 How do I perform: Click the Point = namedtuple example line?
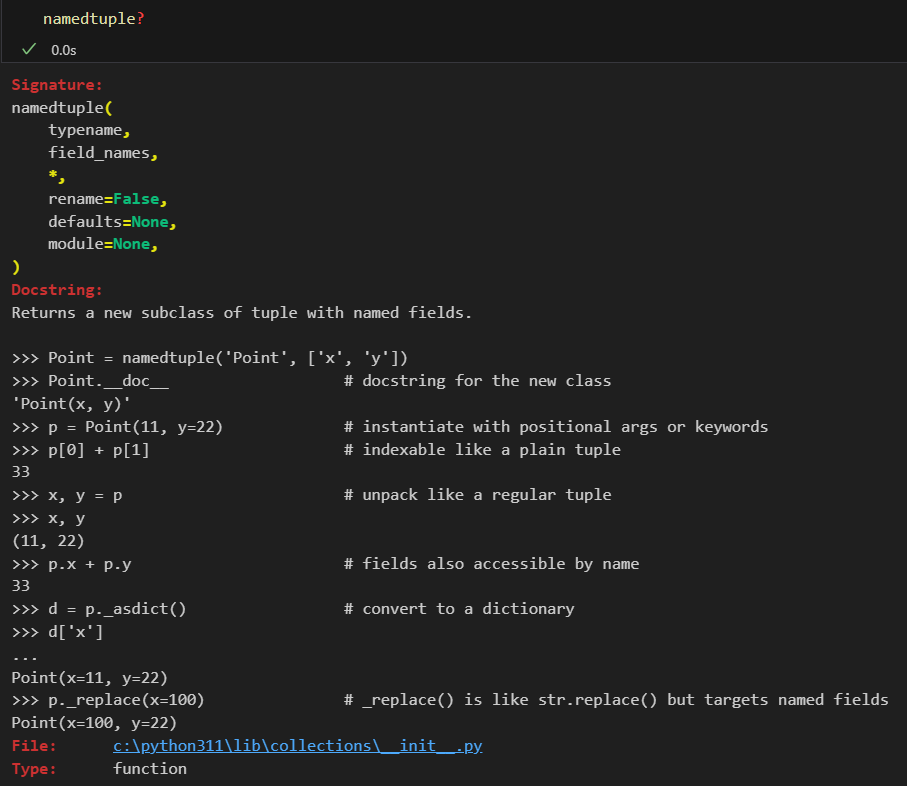[x=209, y=358]
